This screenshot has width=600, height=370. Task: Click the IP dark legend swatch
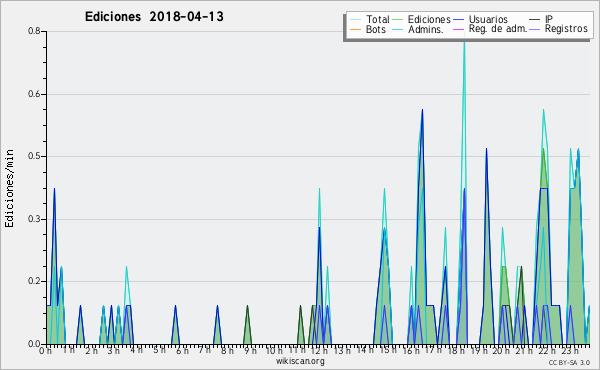(535, 19)
